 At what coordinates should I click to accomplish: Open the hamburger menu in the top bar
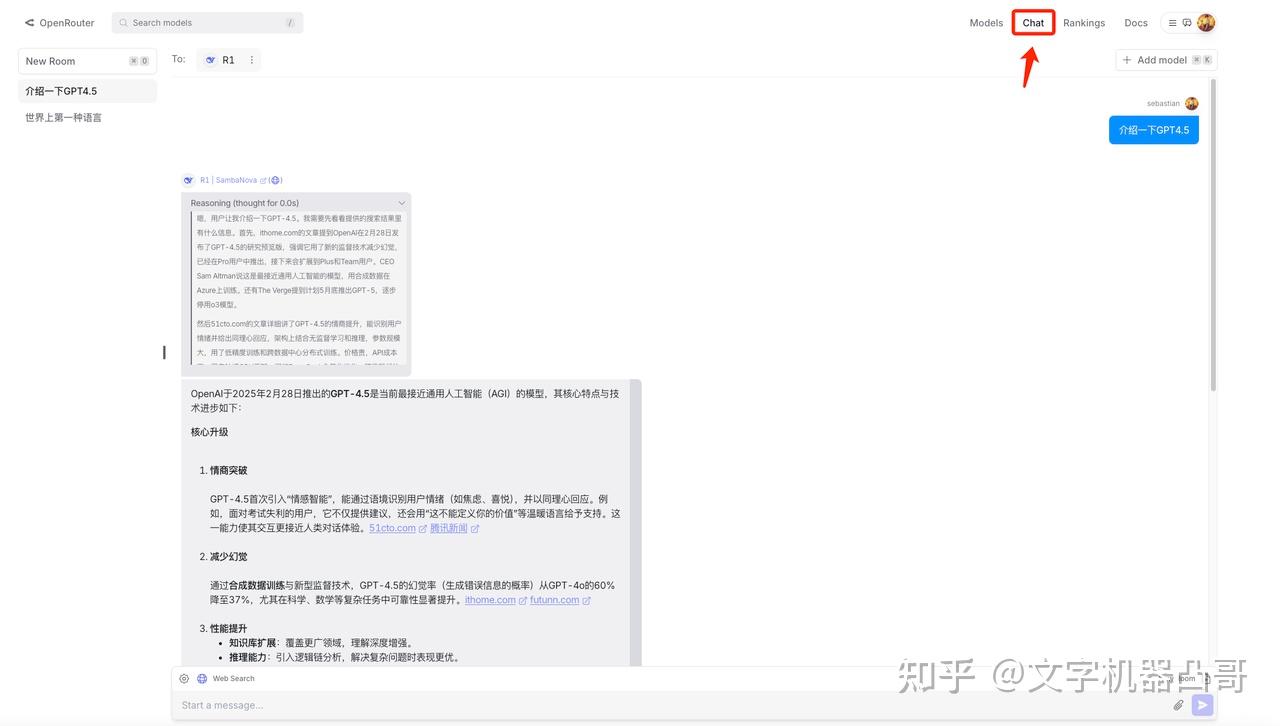pyautogui.click(x=1172, y=21)
